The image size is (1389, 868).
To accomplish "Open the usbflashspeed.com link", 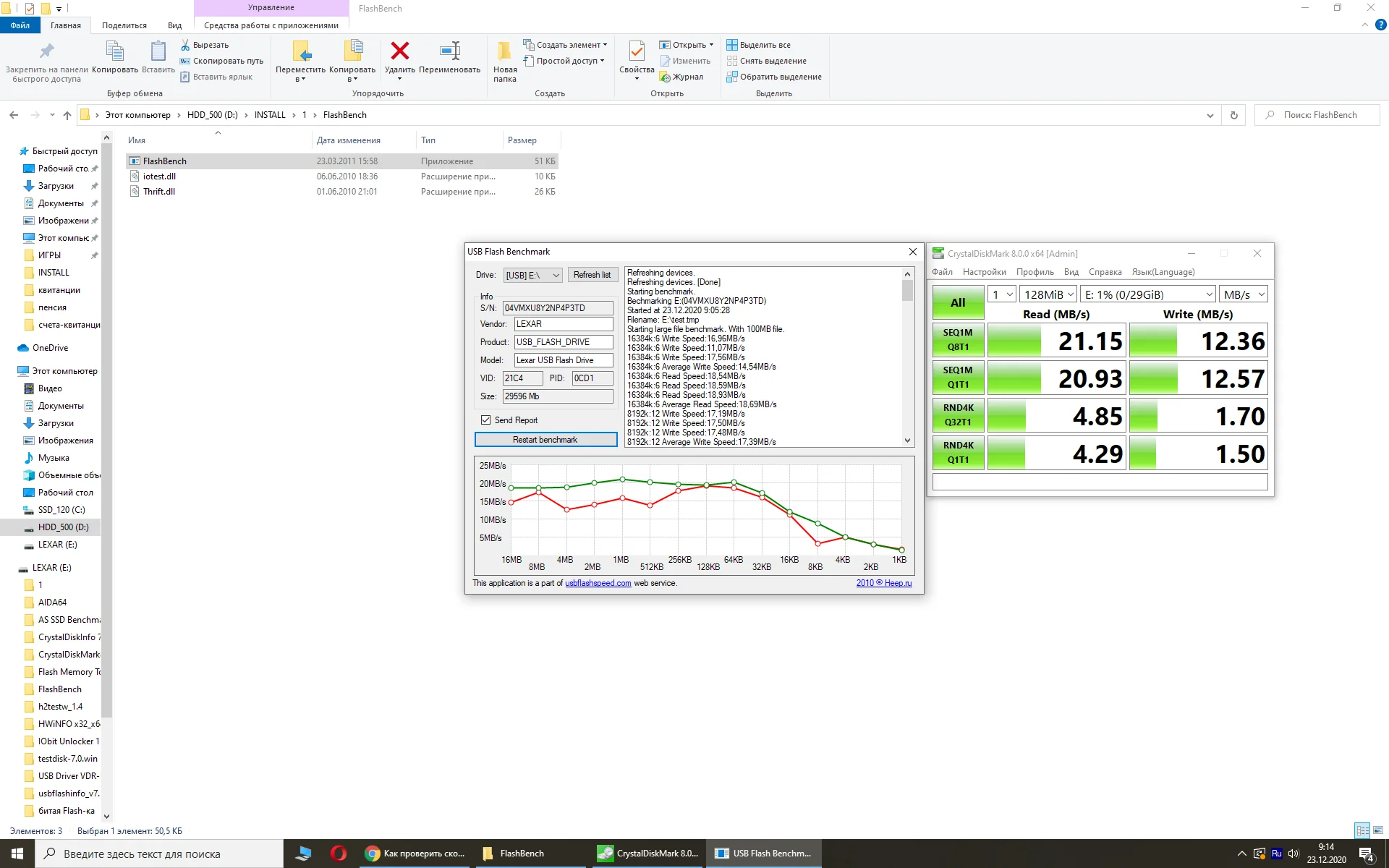I will (x=598, y=583).
